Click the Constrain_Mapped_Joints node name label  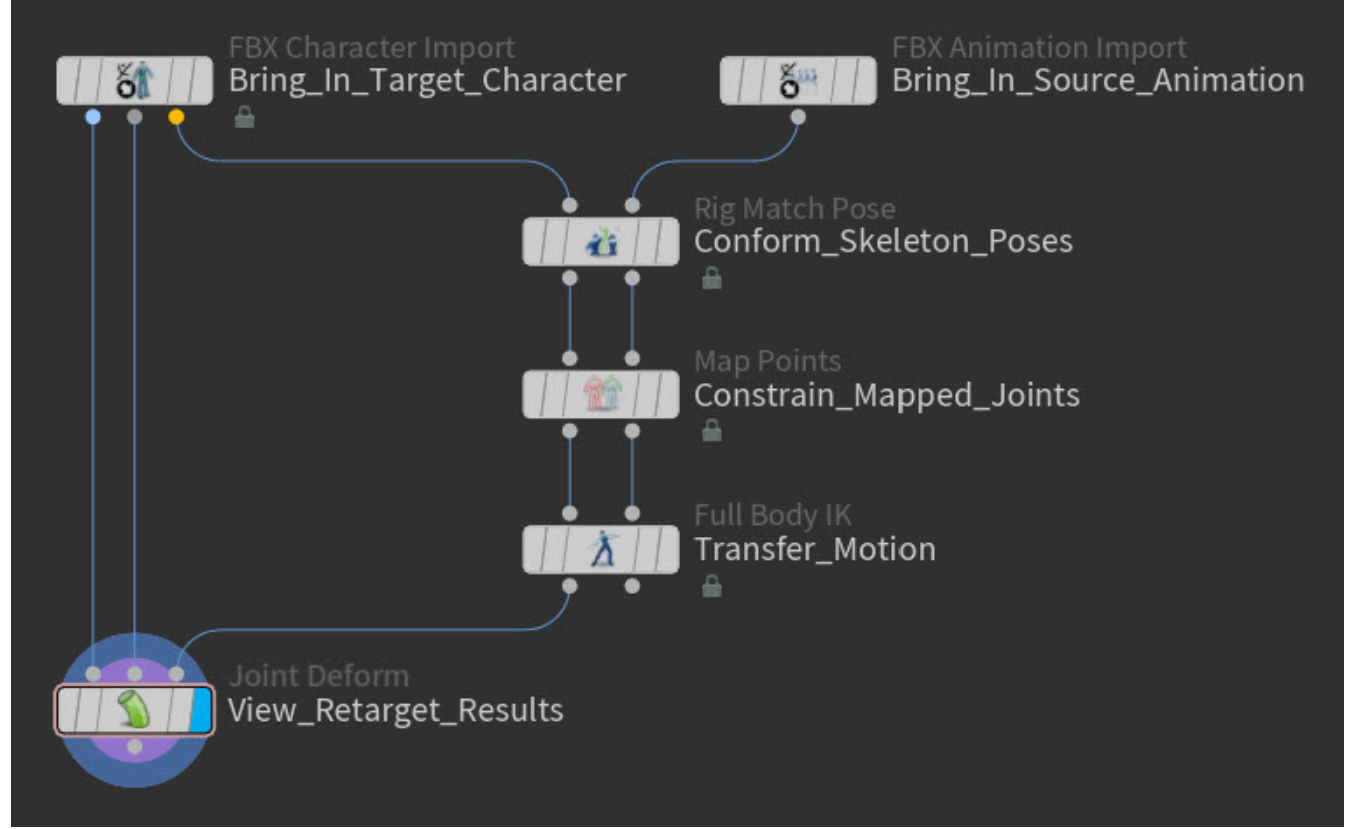click(886, 395)
